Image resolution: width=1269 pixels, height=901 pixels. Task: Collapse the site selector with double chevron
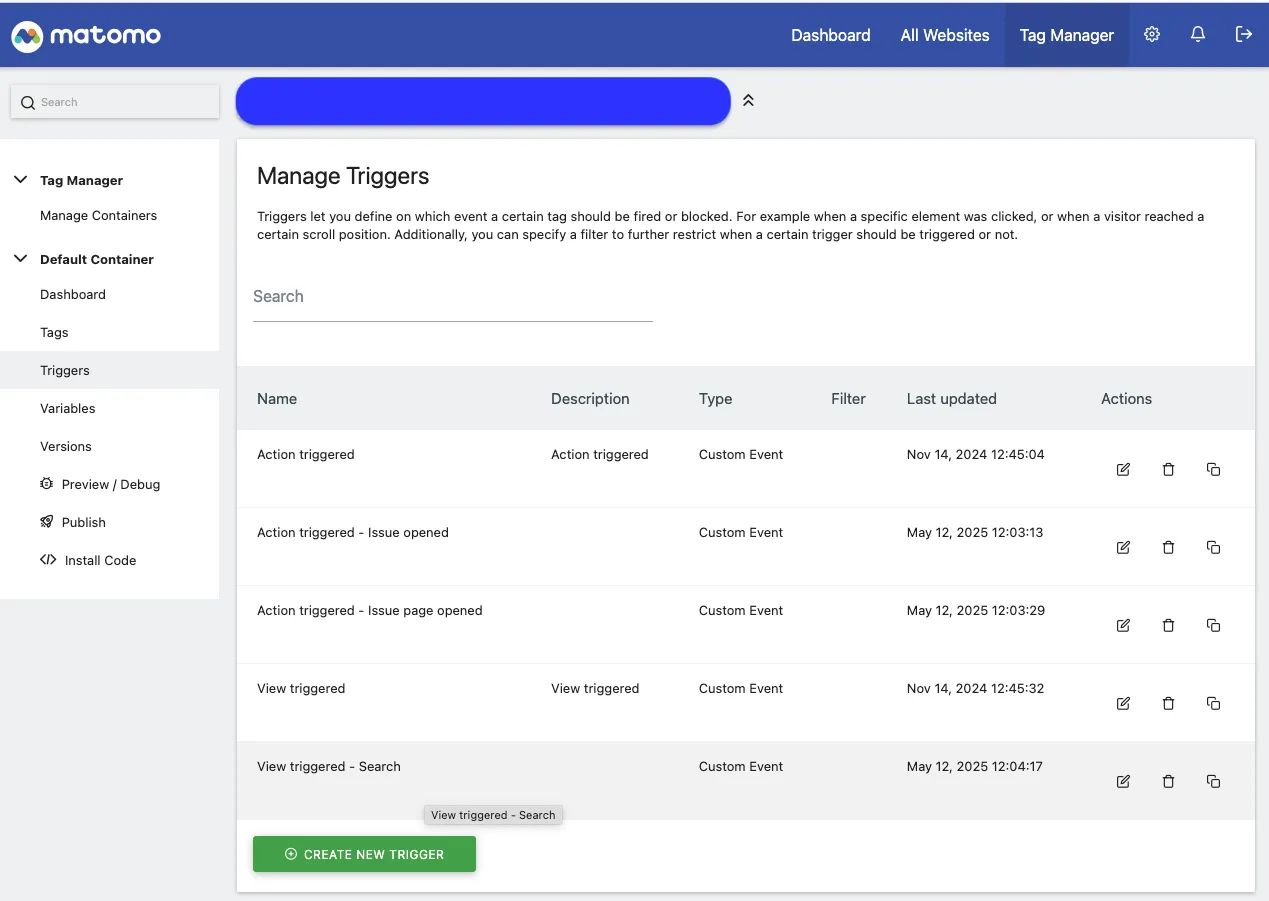pos(748,101)
